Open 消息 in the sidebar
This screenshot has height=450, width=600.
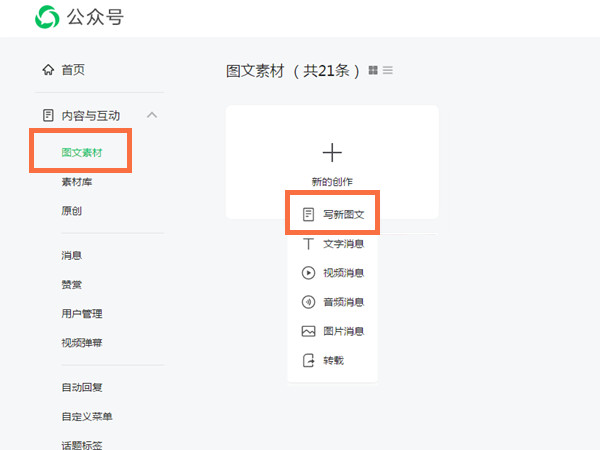pyautogui.click(x=71, y=256)
